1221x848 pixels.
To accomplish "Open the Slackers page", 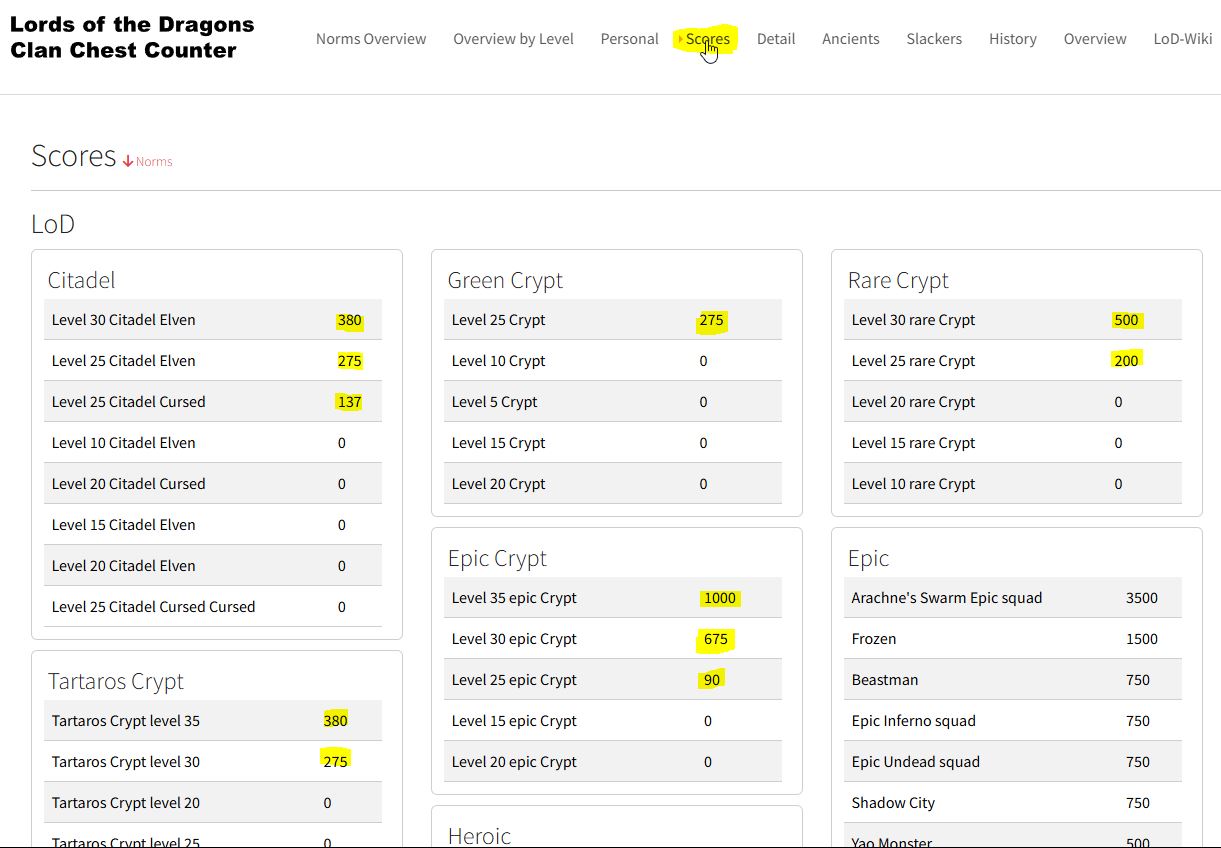I will tap(934, 39).
